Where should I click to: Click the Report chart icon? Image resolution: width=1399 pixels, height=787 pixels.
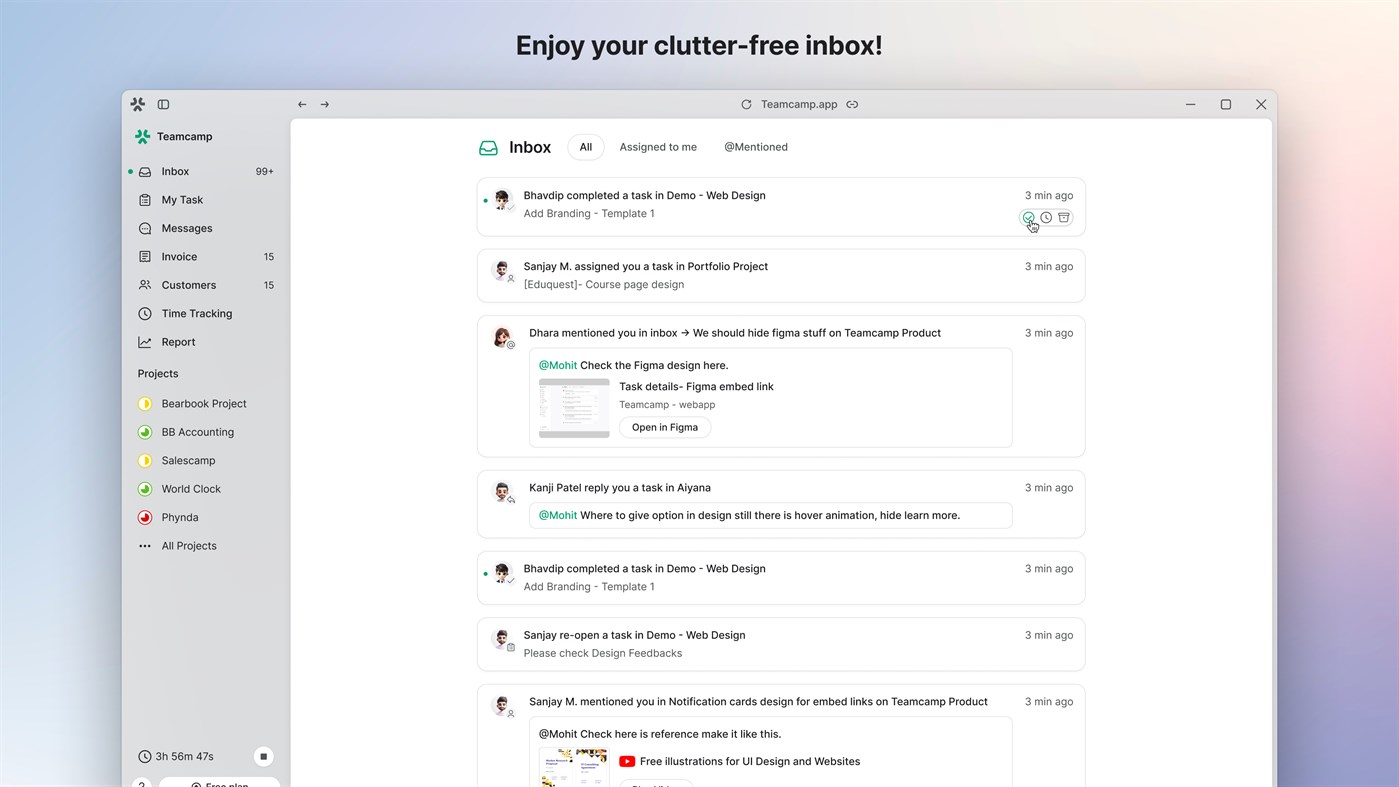point(145,342)
